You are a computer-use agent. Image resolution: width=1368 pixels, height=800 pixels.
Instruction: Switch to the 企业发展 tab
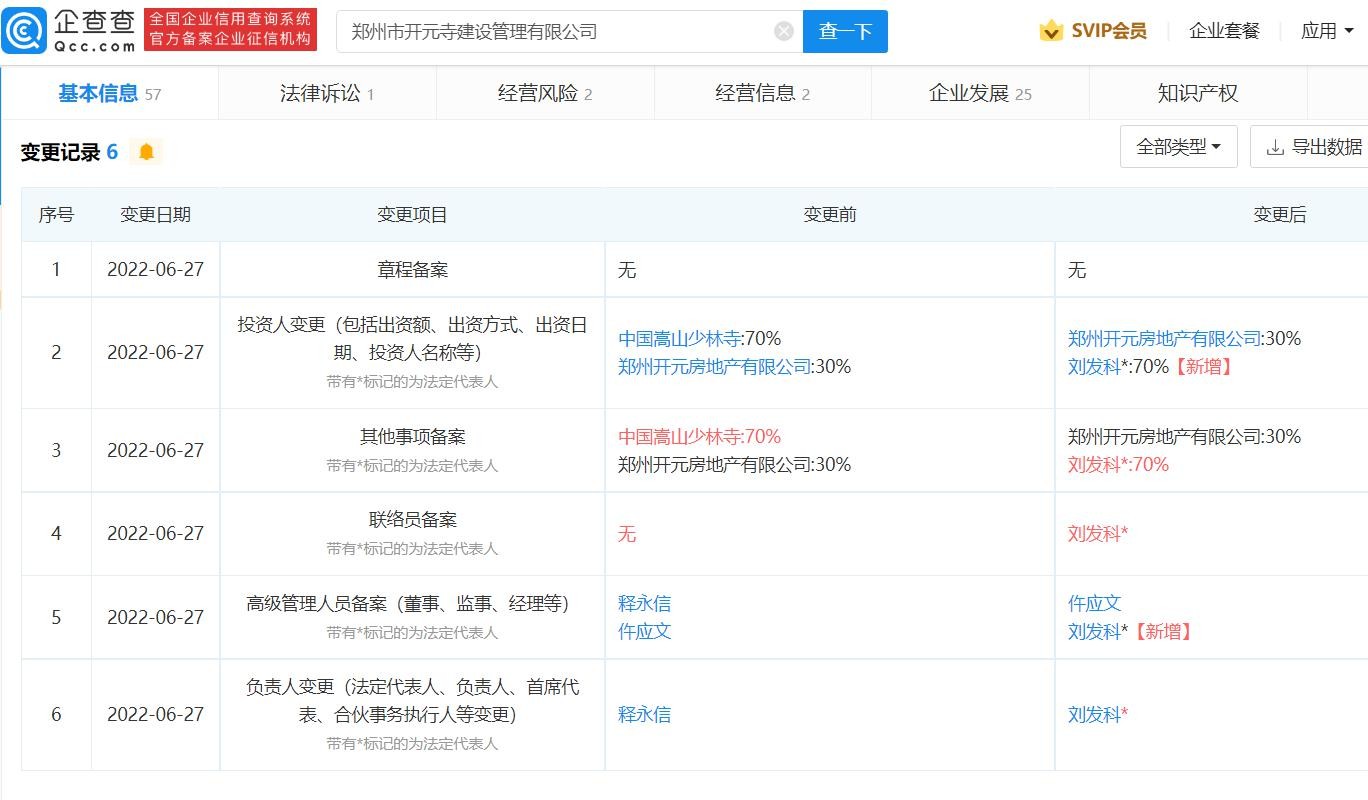pos(980,93)
